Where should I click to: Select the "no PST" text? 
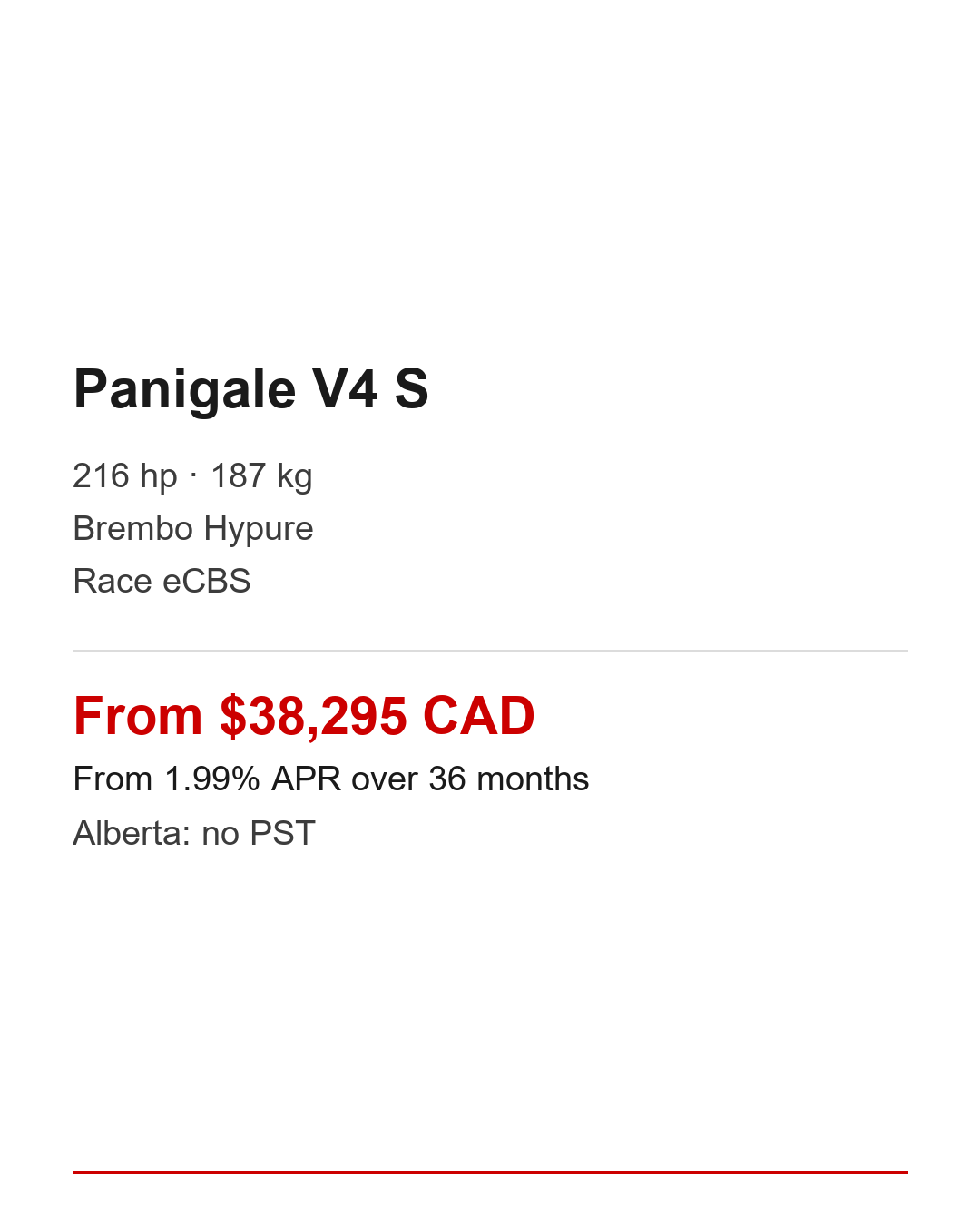pyautogui.click(x=259, y=833)
